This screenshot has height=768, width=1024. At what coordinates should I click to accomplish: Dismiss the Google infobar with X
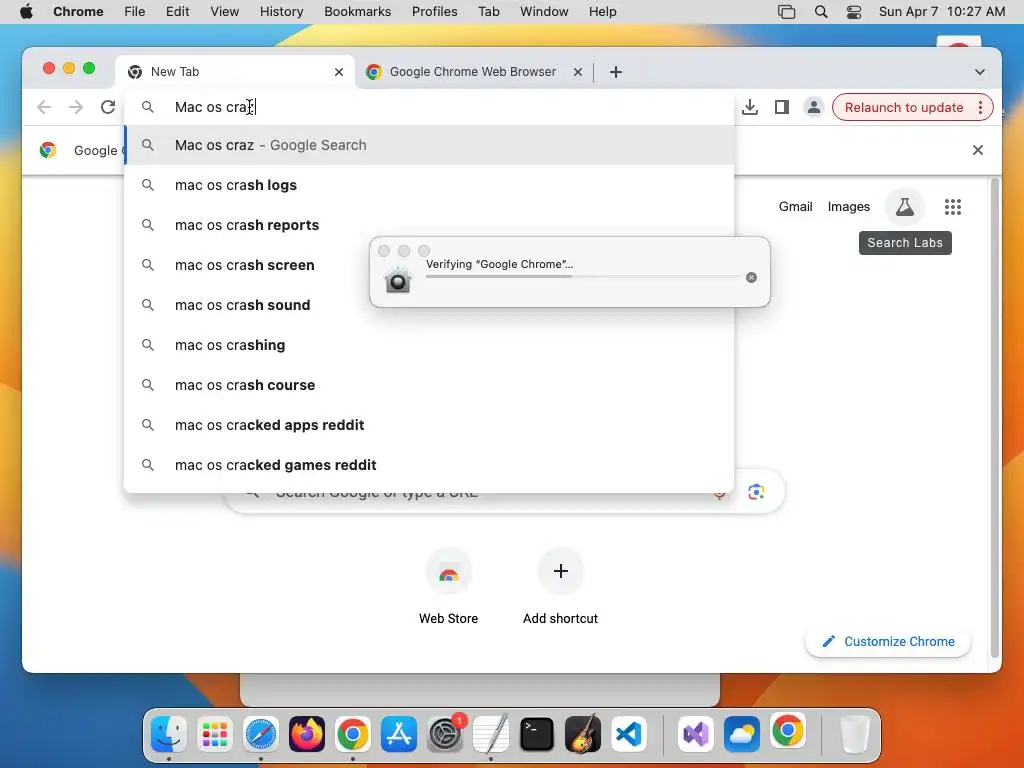(x=978, y=150)
